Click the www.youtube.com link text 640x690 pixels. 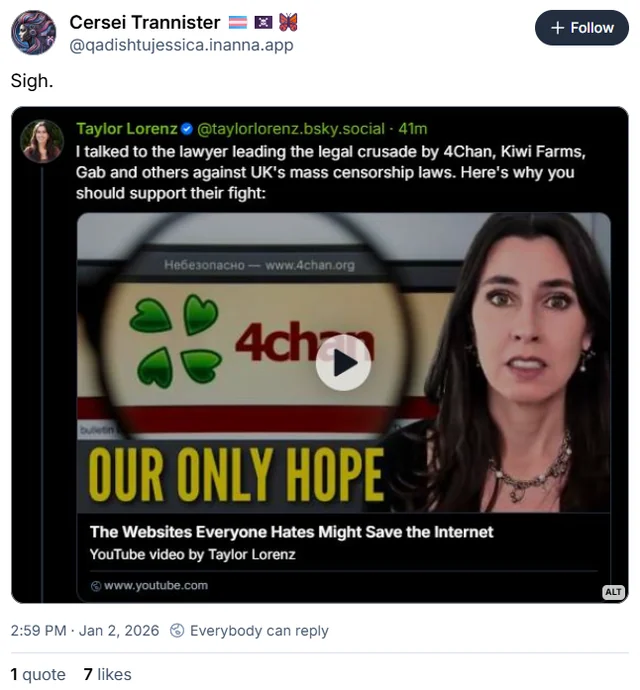point(156,586)
